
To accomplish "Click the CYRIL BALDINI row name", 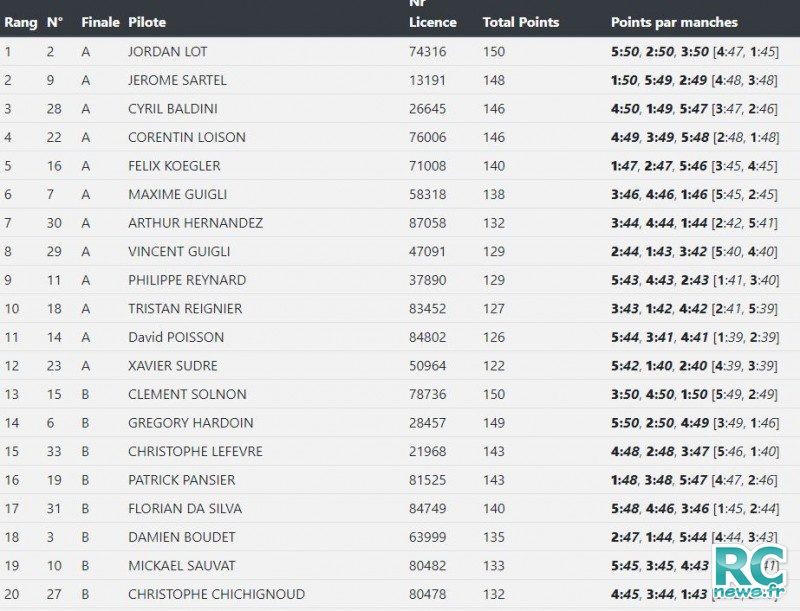I will (x=172, y=109).
